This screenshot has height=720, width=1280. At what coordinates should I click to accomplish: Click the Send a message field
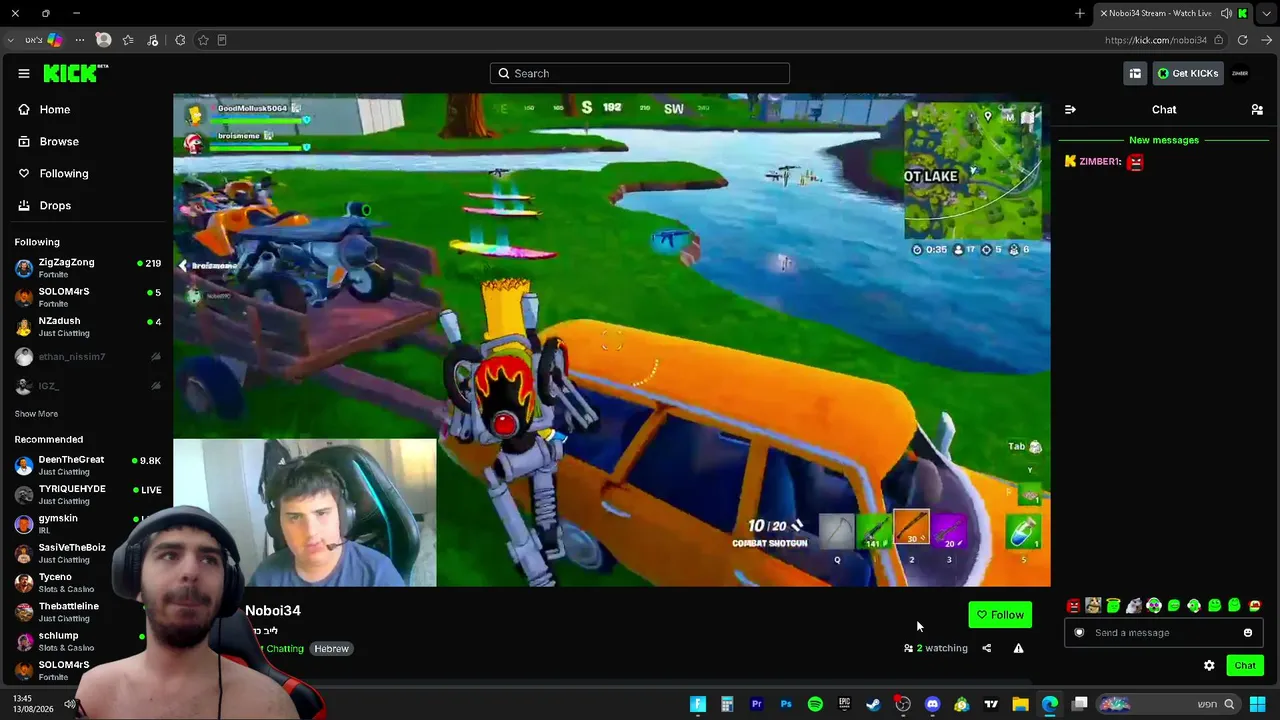coord(1164,632)
